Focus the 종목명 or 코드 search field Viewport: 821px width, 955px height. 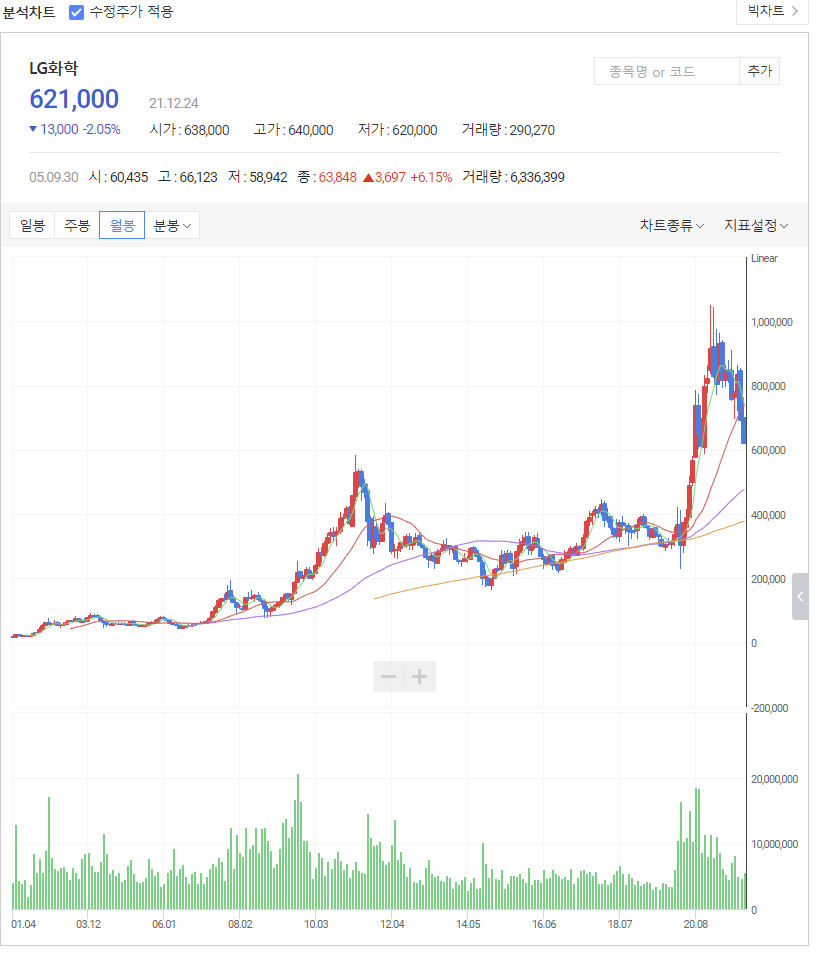667,72
